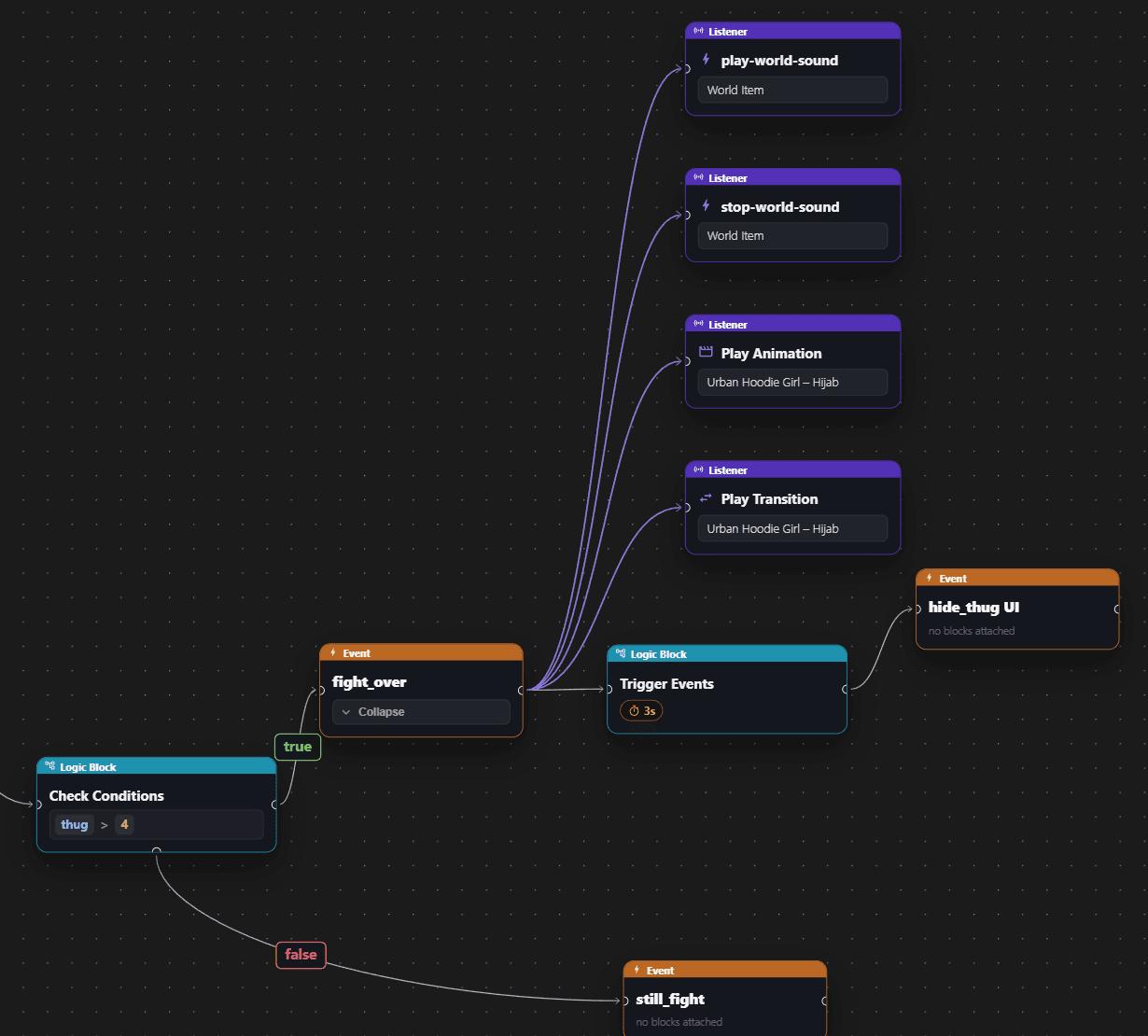
Task: Click the broadcast icon on the Play Animation Listener header
Action: 698,324
